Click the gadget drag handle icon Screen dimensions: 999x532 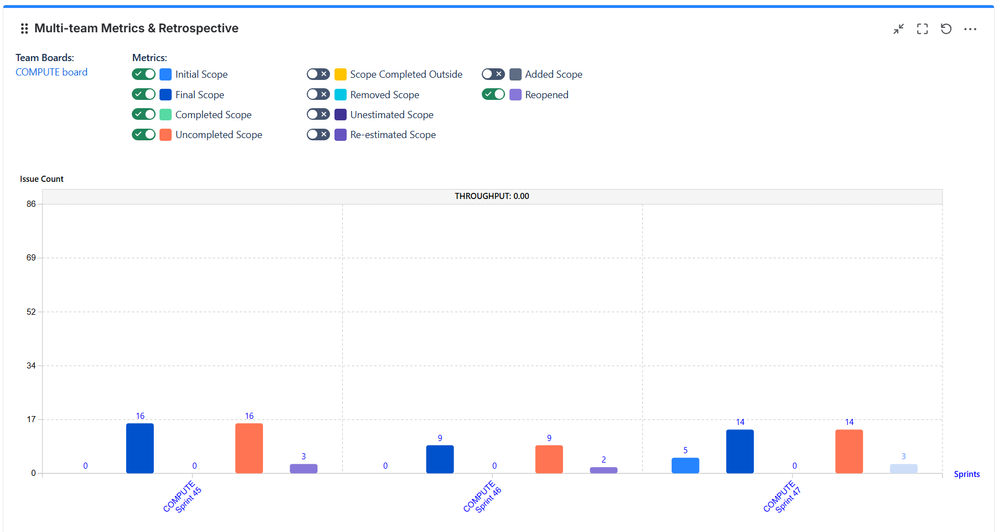pos(24,29)
